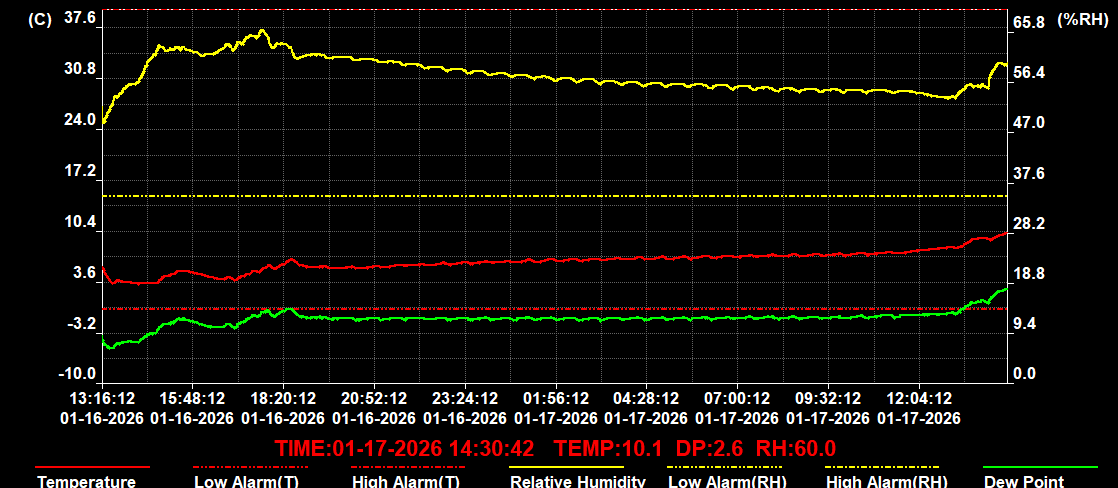Click the (%RH) humidity unit label
Viewport: 1118px width, 488px height.
point(1083,19)
